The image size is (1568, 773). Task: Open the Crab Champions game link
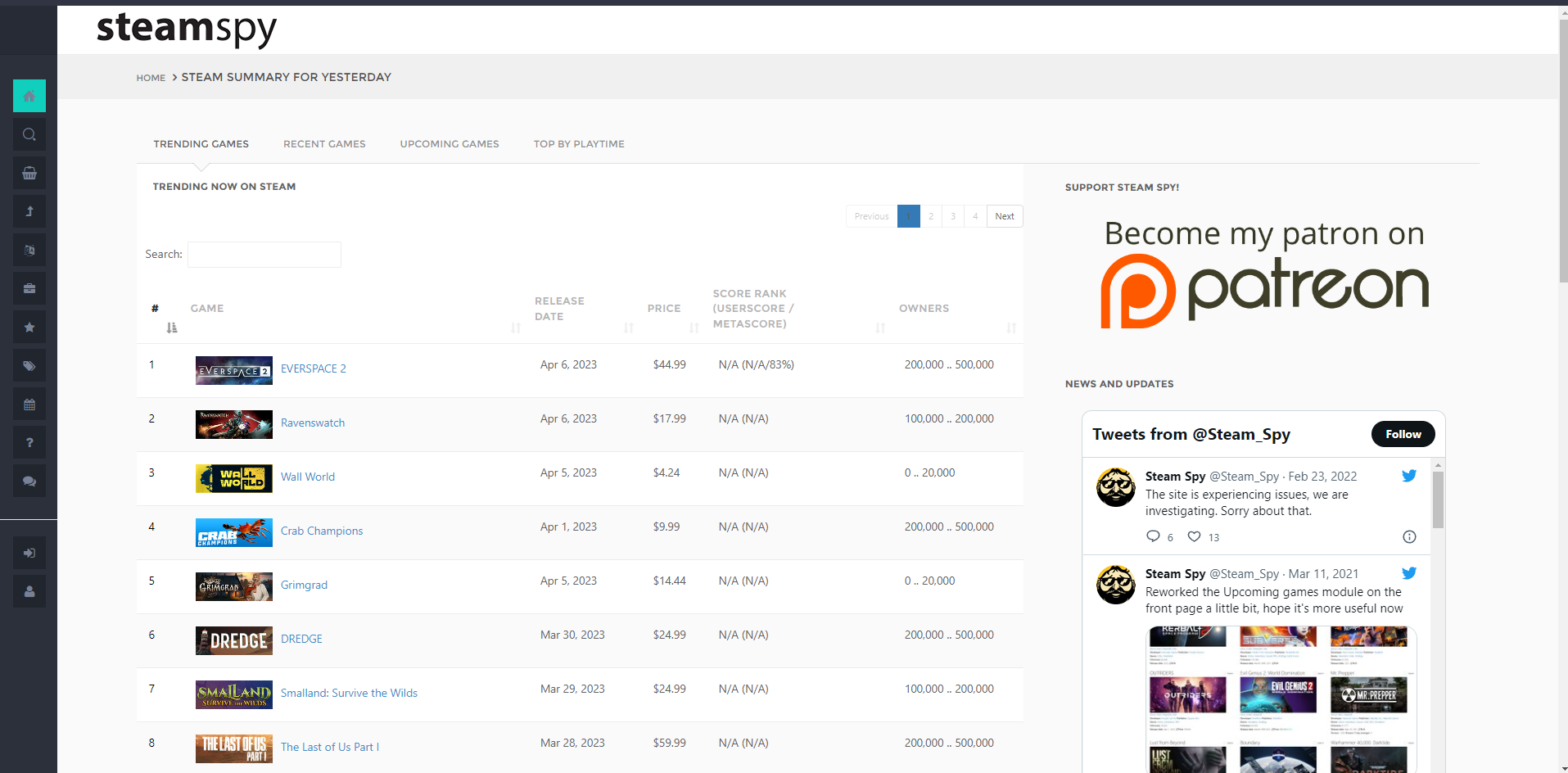tap(322, 531)
